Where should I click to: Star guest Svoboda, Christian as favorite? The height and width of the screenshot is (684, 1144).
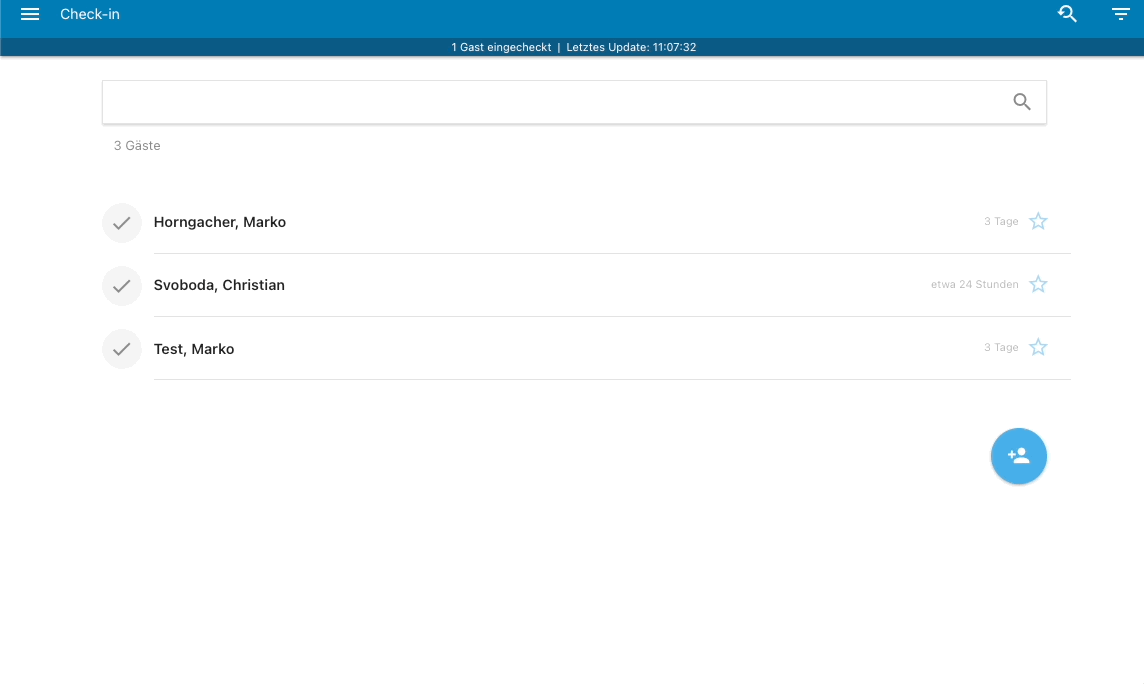[x=1038, y=285]
